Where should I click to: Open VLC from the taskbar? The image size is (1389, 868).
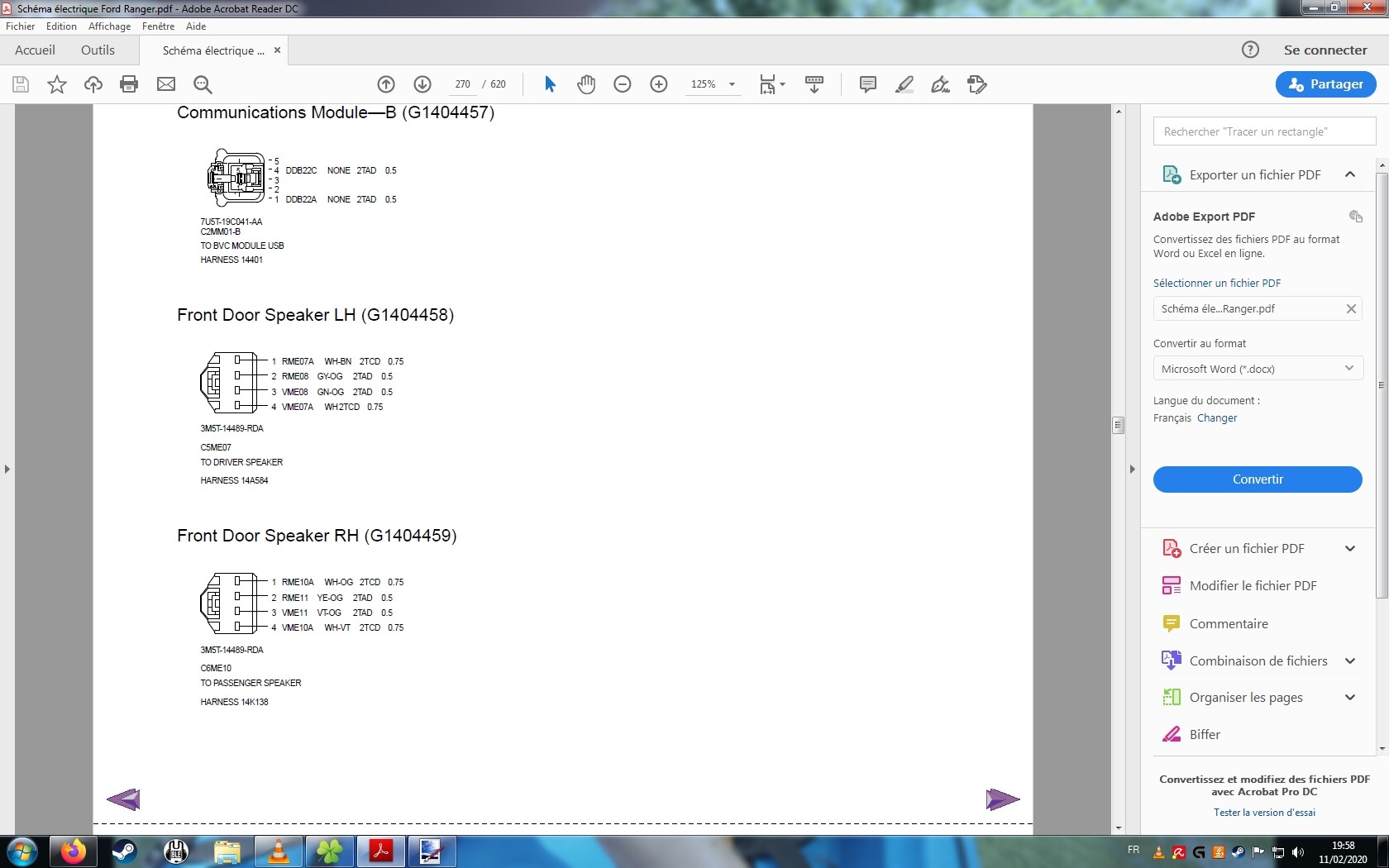[279, 851]
